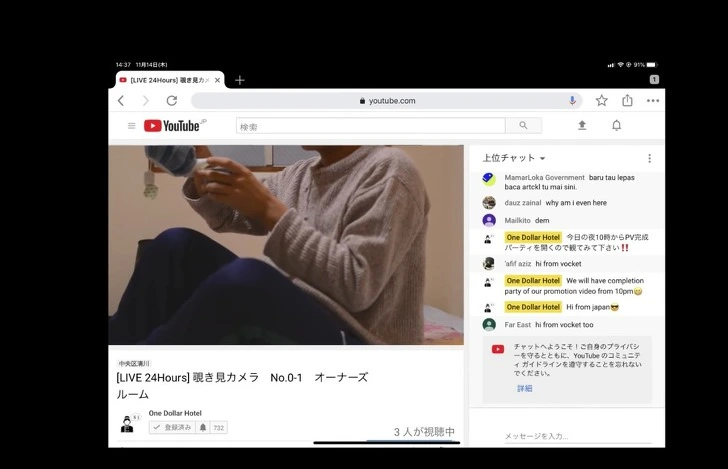Viewport: 728px width, 469px height.
Task: Click the subscriber count 732
Action: pos(219,428)
